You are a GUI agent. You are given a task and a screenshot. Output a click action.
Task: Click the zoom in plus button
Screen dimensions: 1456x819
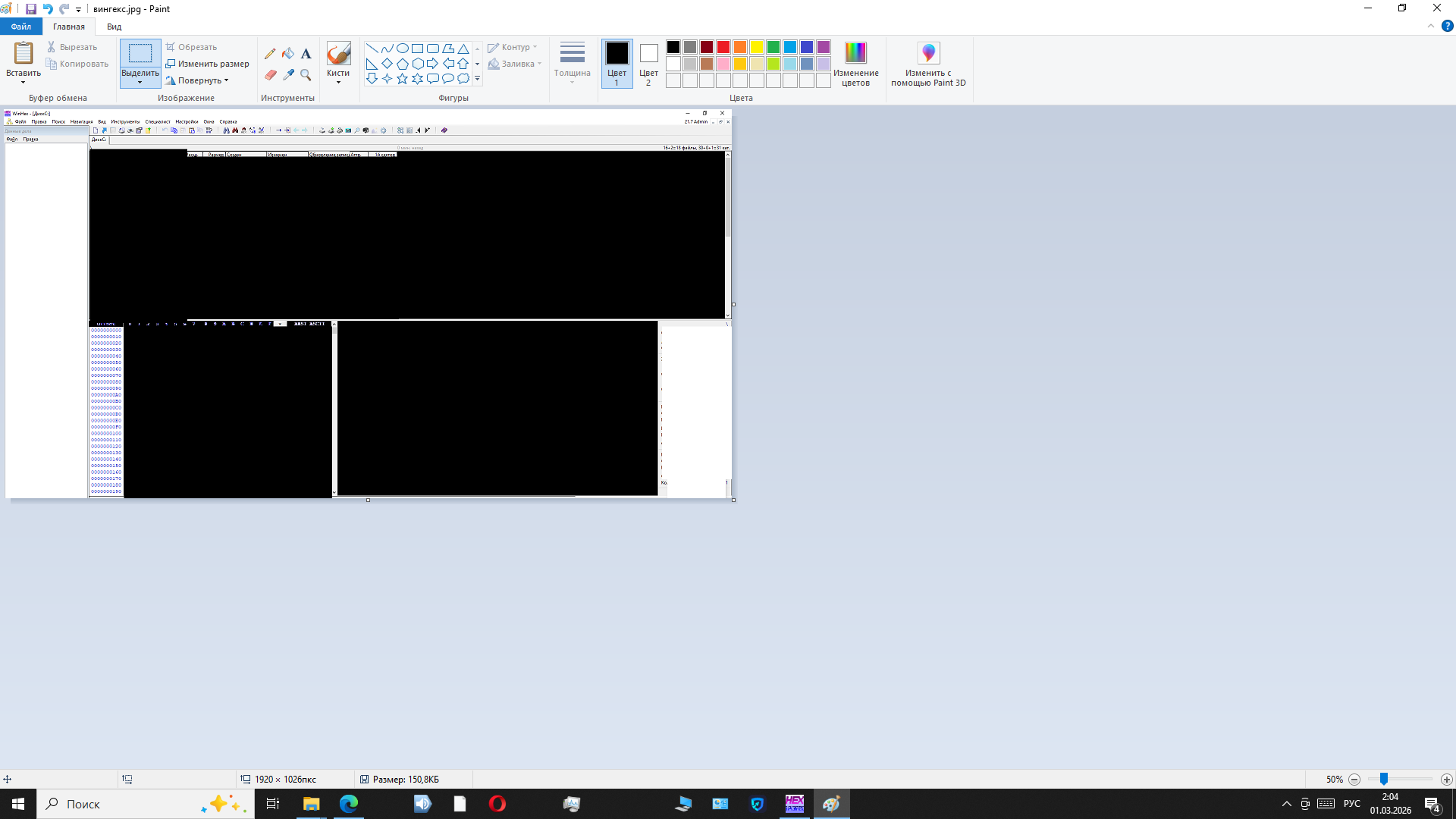(1446, 780)
